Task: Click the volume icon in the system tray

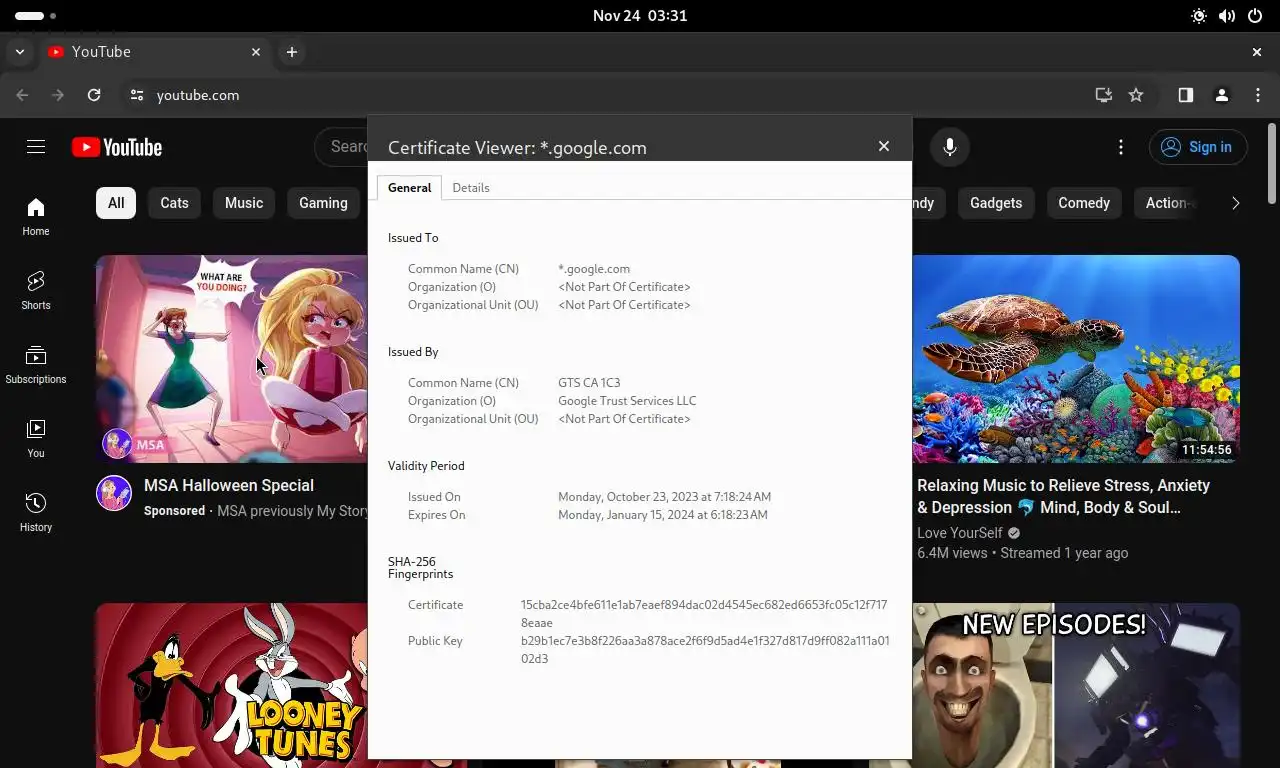Action: (x=1227, y=16)
